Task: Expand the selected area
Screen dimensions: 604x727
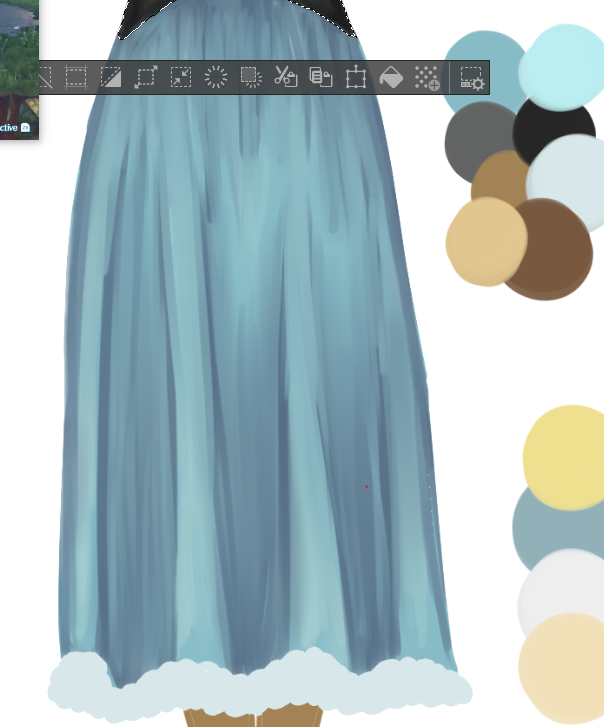Action: click(146, 77)
